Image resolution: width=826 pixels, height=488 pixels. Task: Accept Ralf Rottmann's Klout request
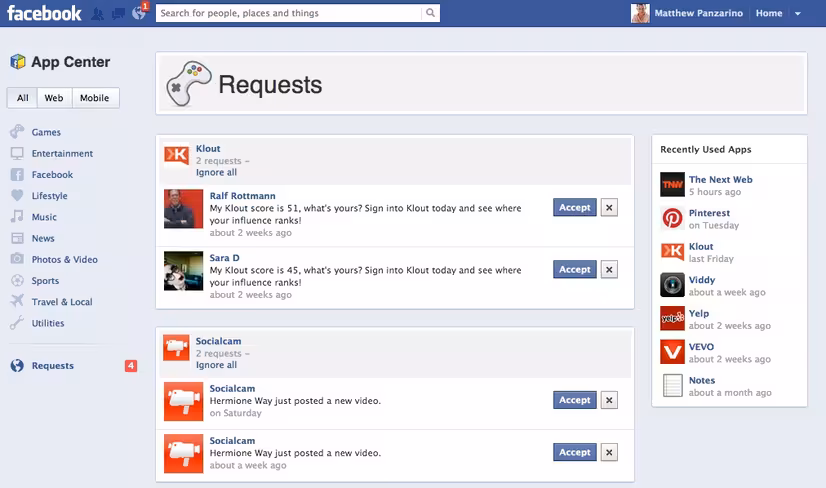click(575, 208)
